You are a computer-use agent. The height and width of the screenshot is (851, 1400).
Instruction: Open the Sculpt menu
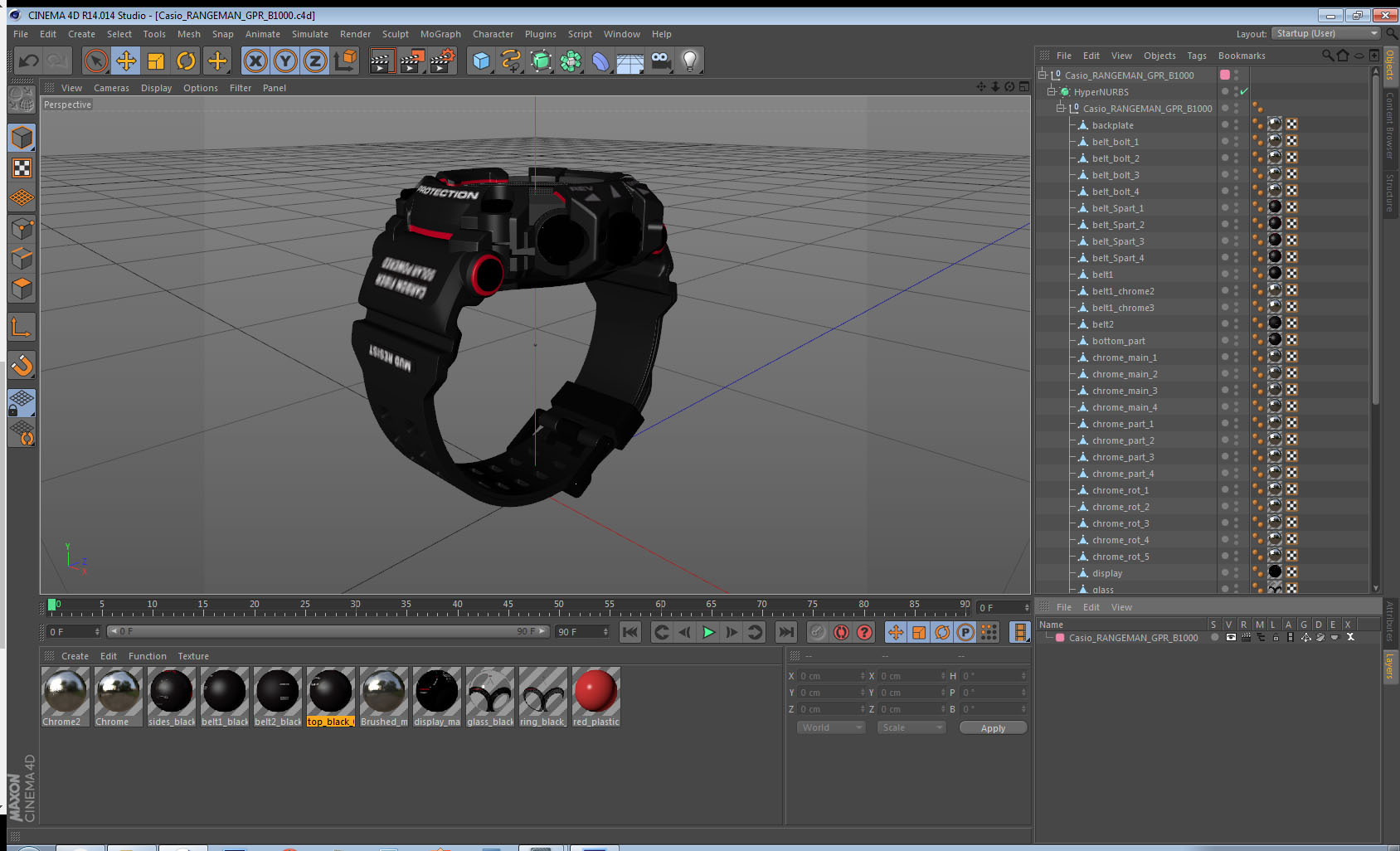396,34
